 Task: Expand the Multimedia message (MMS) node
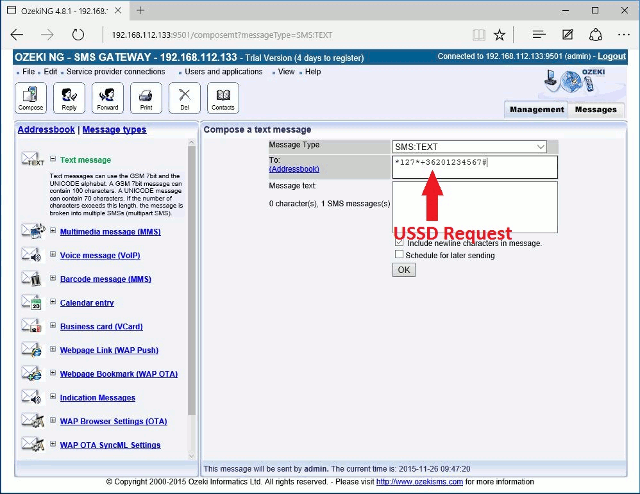(53, 231)
